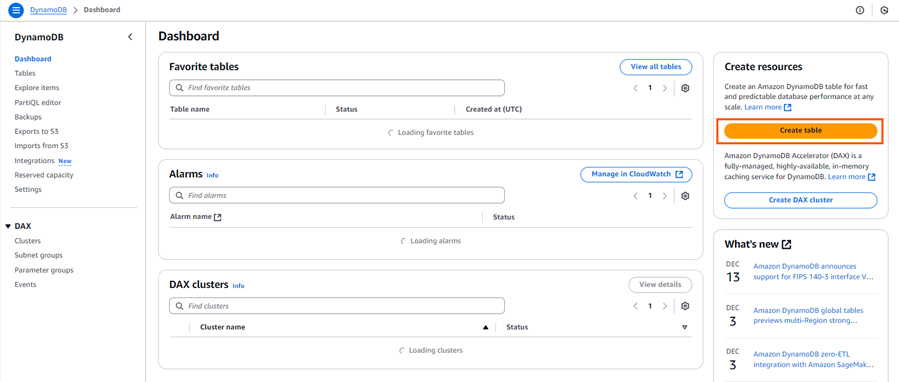Click the Cluster name column header
Image resolution: width=899 pixels, height=382 pixels.
click(222, 328)
